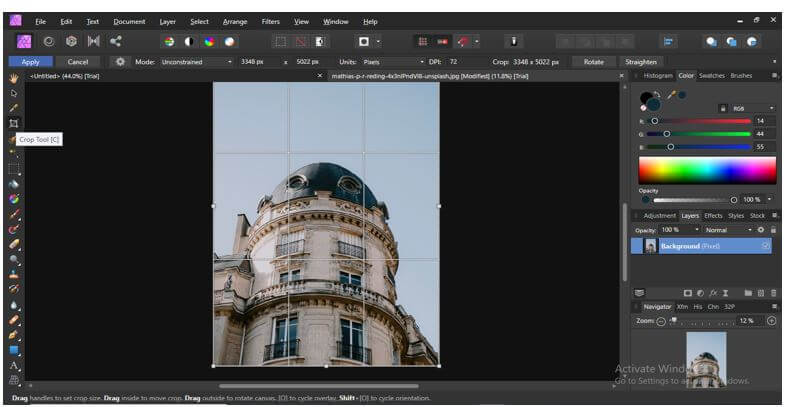Screen dimensions: 789x407
Task: Apply Auto Contrast
Action: point(189,42)
